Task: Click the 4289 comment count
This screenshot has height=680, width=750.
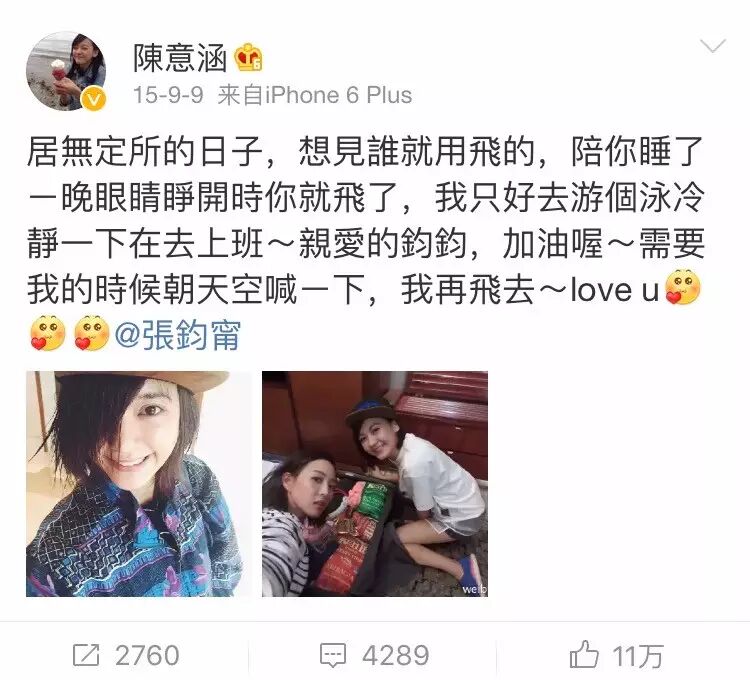Action: tap(396, 655)
